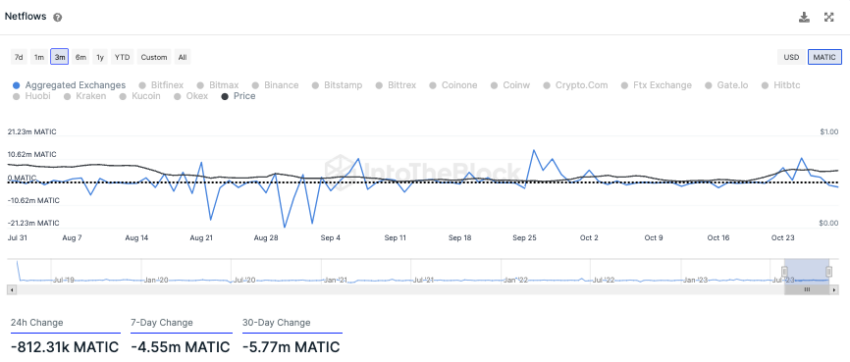Toggle the Huobi series in legend
Viewport: 850px width, 362px height.
31,96
